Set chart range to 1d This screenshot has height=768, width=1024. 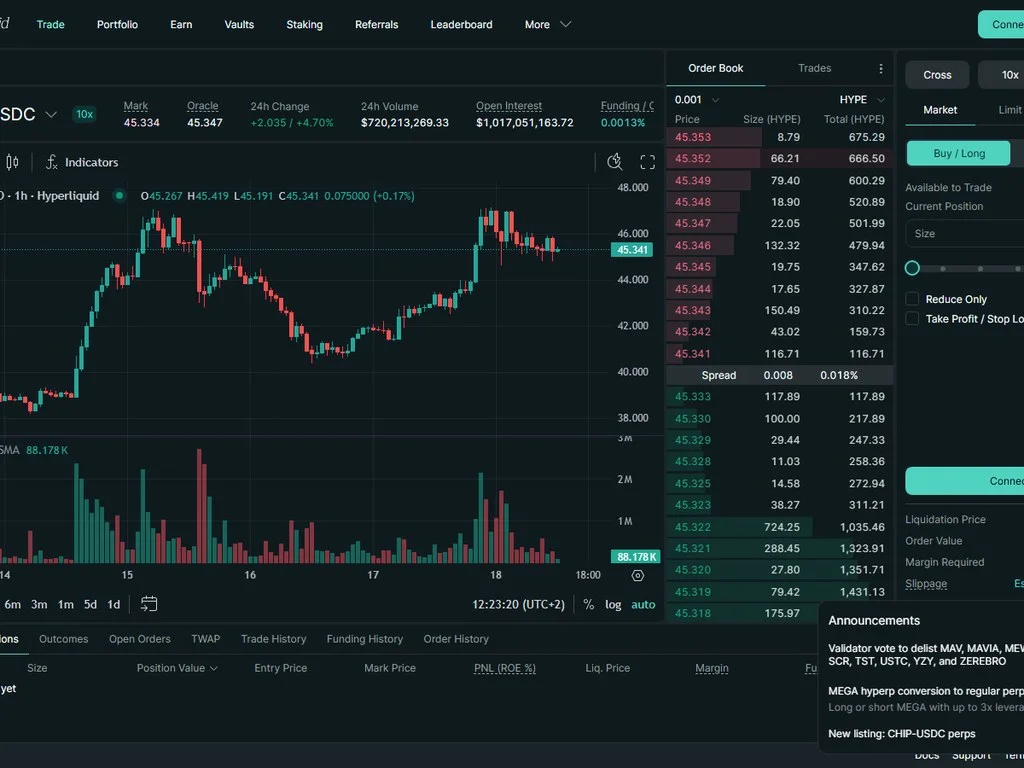[114, 605]
